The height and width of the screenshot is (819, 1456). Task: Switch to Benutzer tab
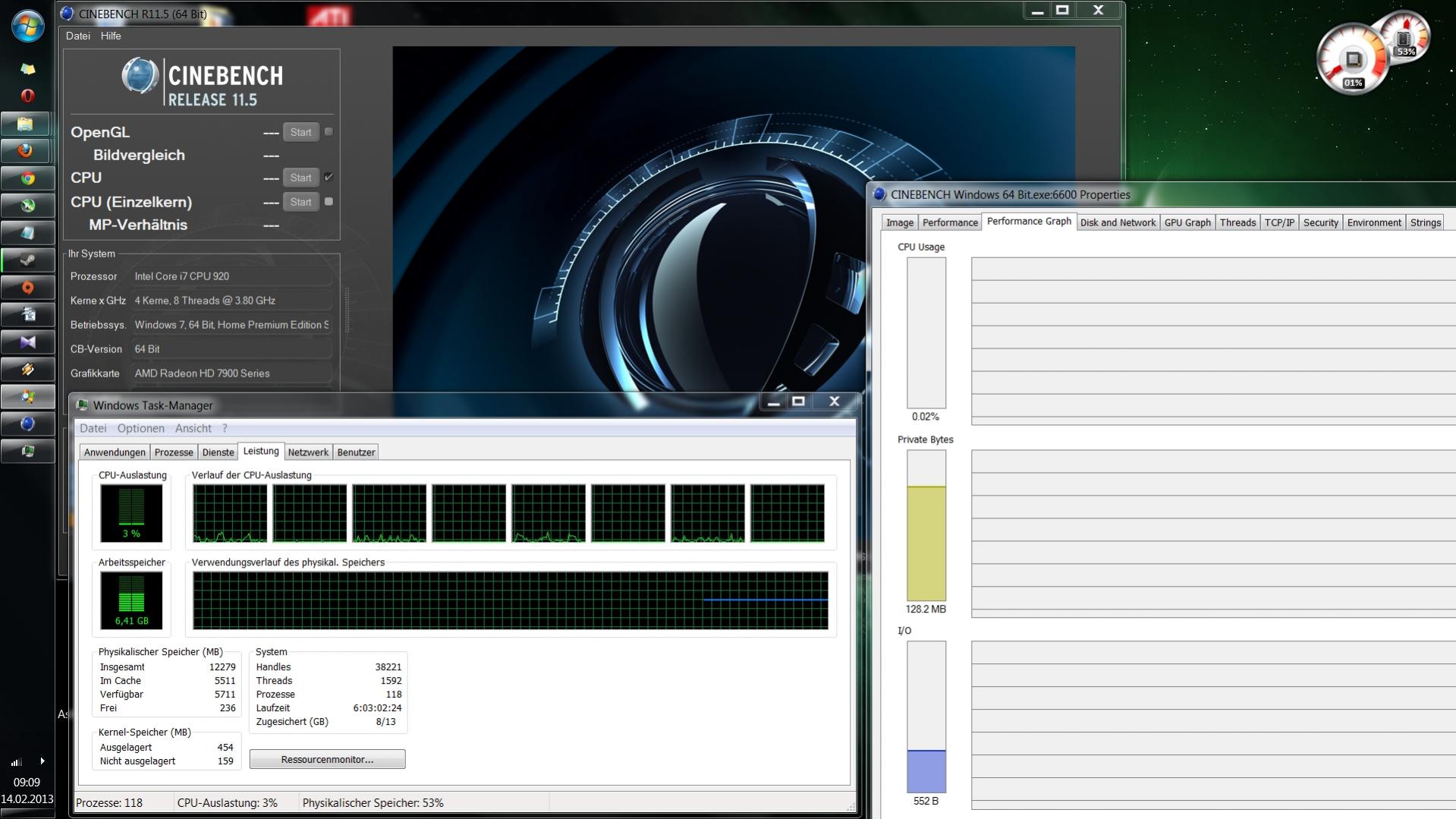356,452
